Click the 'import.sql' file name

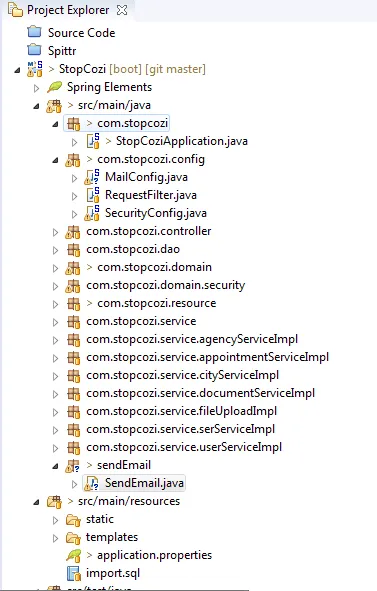point(113,573)
